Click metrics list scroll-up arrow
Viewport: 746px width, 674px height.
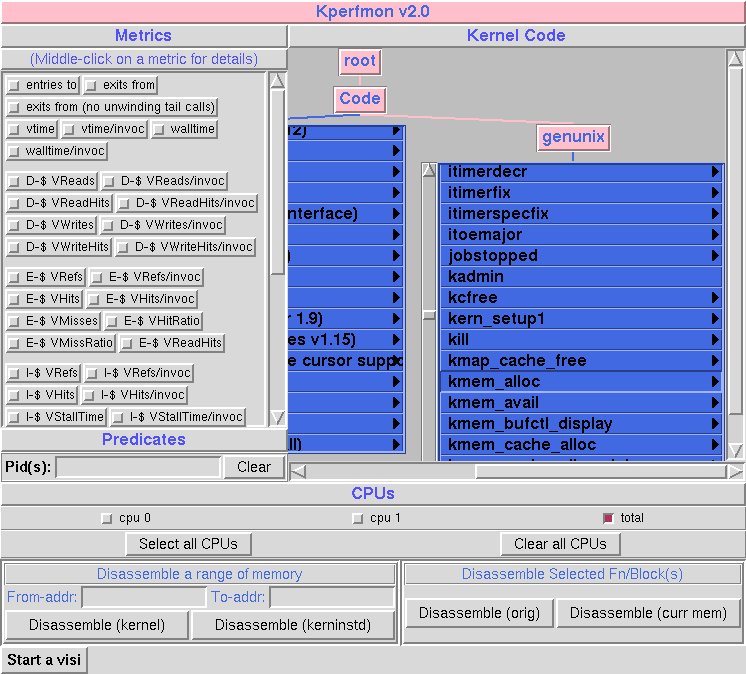click(x=277, y=81)
